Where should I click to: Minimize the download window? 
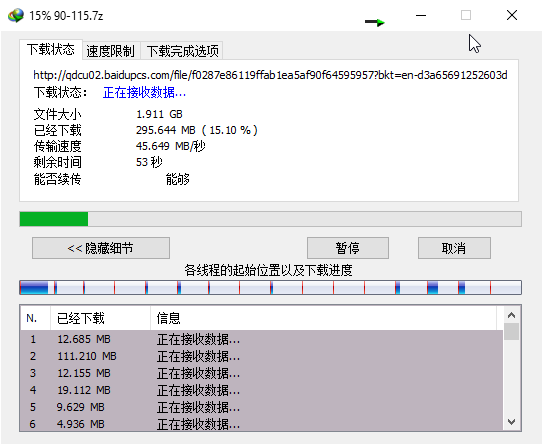(421, 15)
